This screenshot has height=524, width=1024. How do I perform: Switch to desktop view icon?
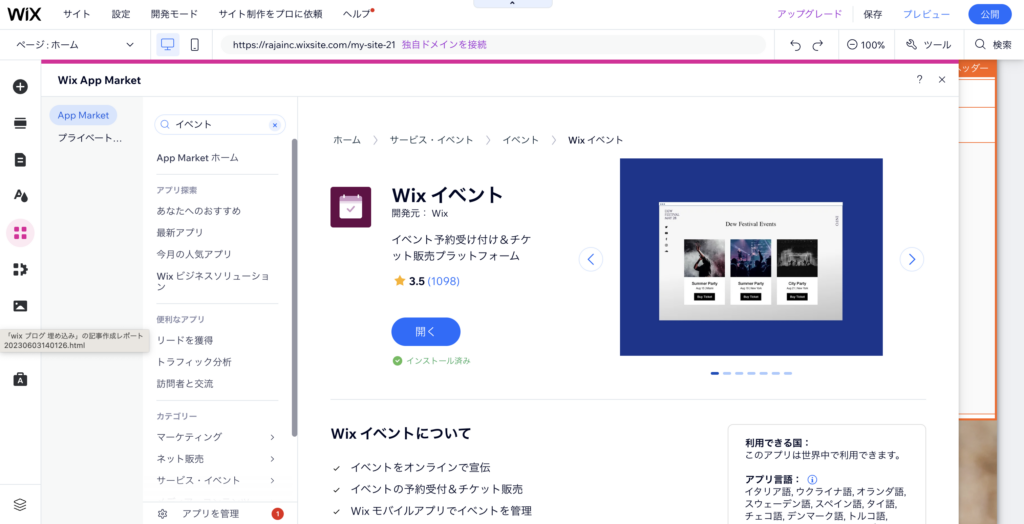click(168, 44)
